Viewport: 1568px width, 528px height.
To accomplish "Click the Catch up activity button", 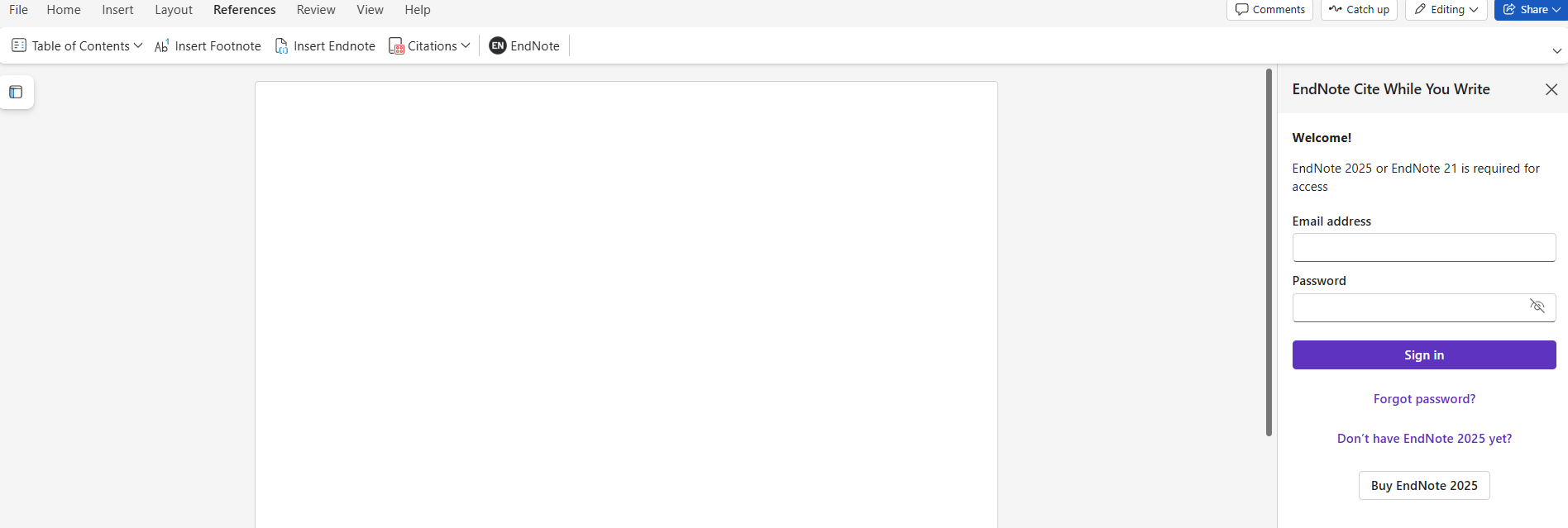I will tap(1359, 10).
